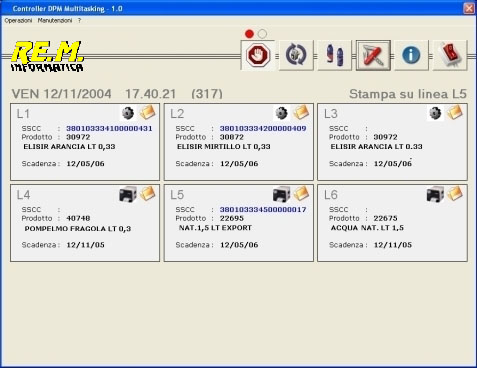Click the VEN 12/11/2004 date text
This screenshot has width=477, height=368.
(62, 94)
